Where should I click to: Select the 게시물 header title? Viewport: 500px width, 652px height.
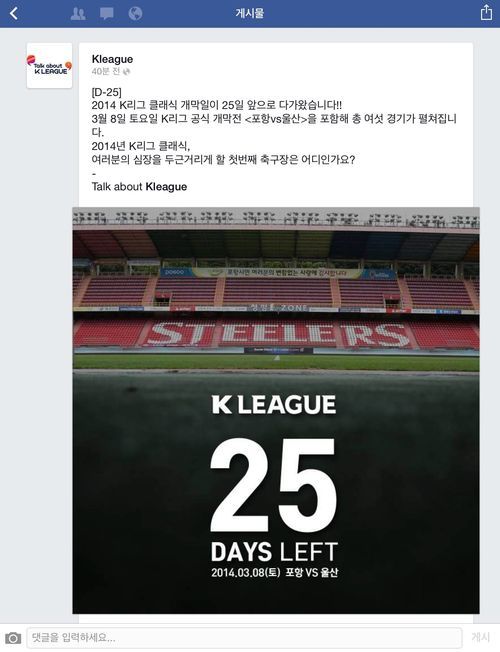pos(250,13)
